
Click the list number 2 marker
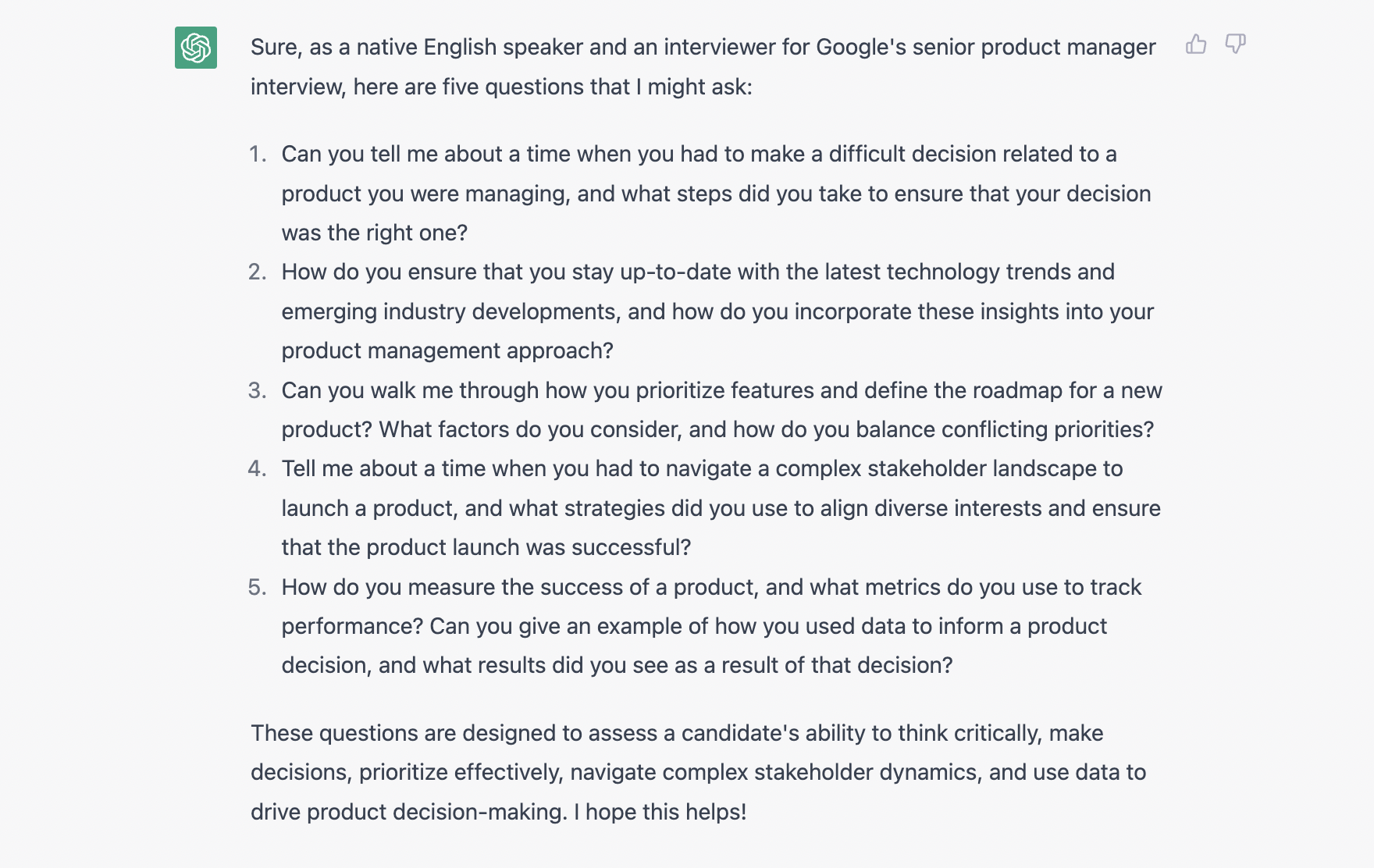258,272
